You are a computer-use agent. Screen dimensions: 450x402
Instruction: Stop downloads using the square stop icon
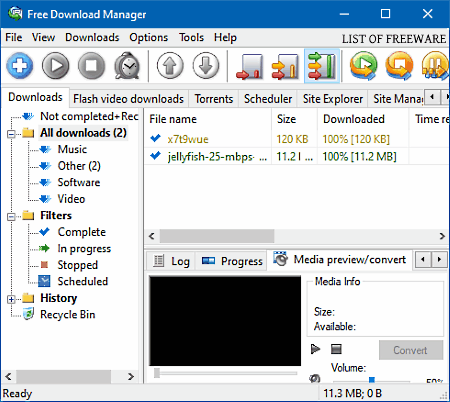point(91,66)
